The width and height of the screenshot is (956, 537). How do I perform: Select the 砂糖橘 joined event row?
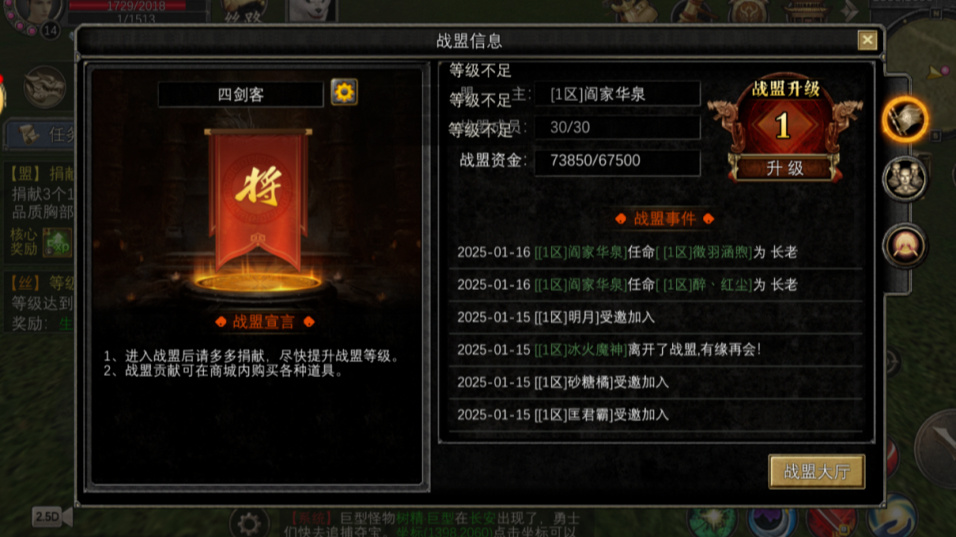tap(655, 382)
